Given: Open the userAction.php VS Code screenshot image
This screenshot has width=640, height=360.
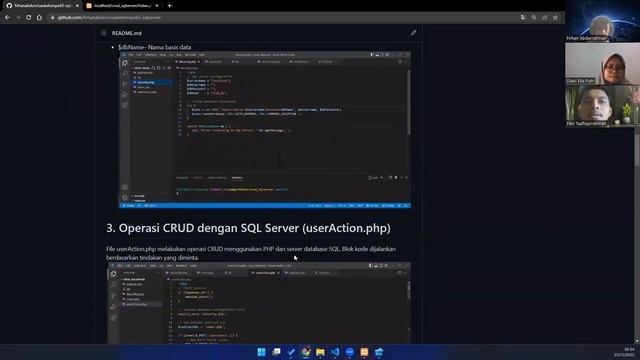Looking at the screenshot, I should tap(259, 303).
